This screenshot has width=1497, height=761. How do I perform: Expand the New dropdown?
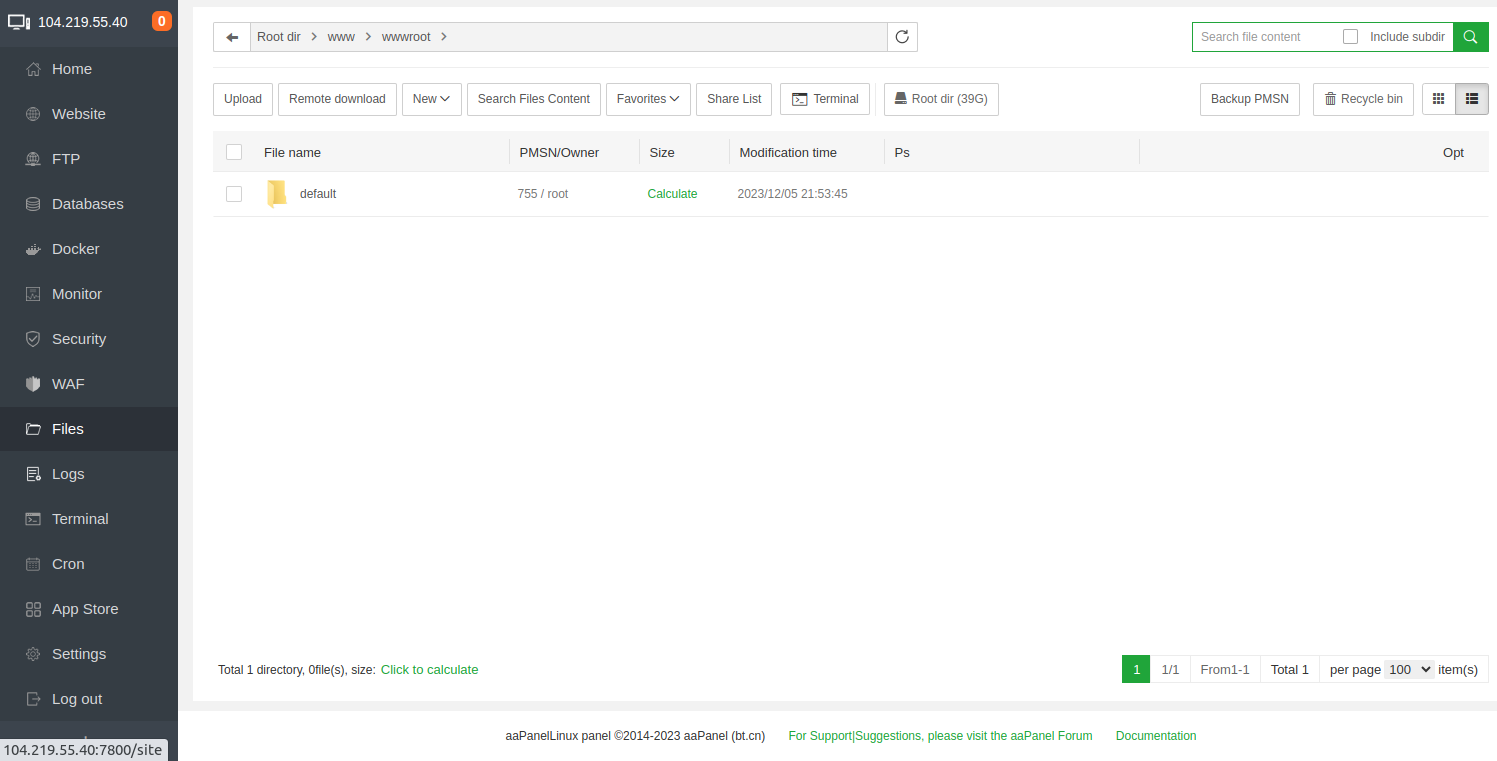431,99
